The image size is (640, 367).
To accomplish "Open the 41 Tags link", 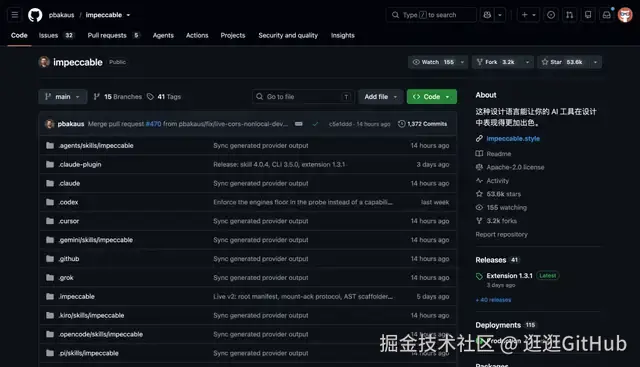I will point(164,97).
